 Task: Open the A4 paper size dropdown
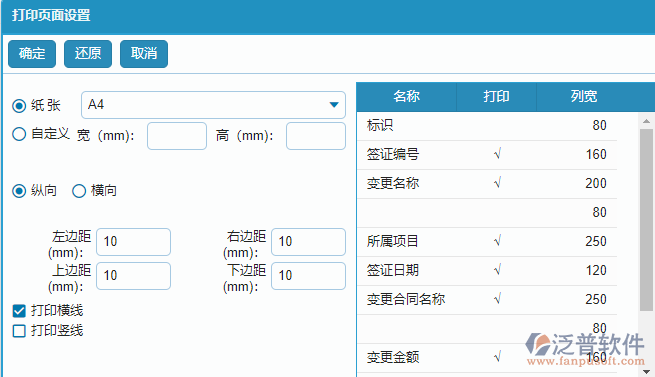coord(213,105)
